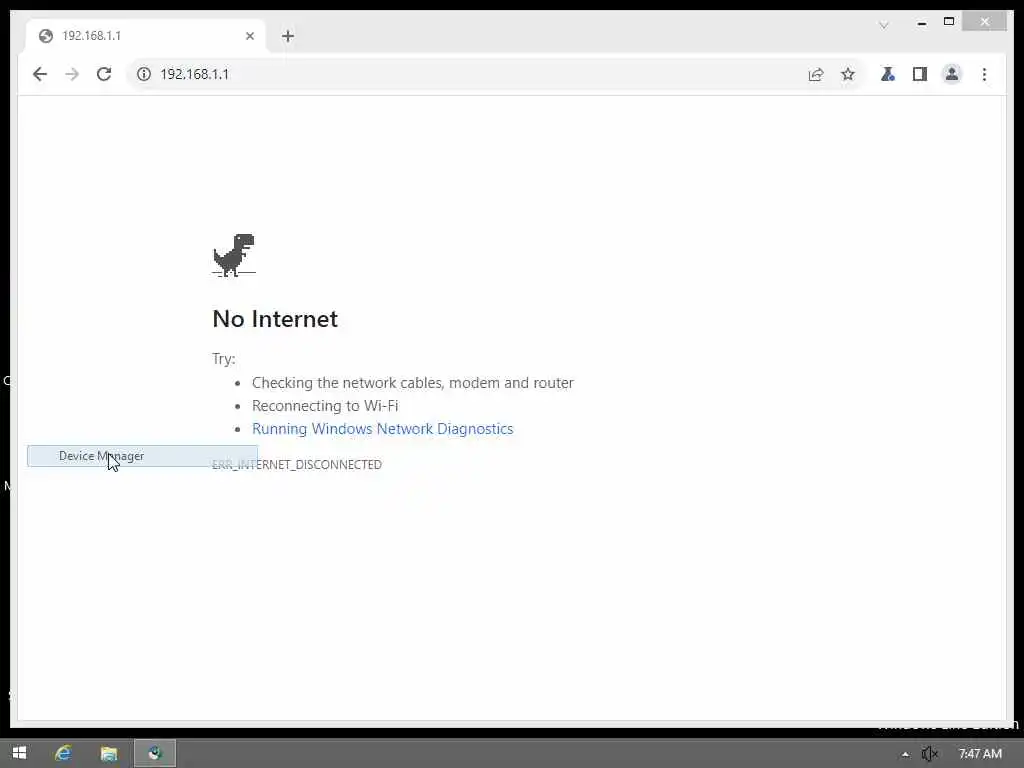Image resolution: width=1024 pixels, height=768 pixels.
Task: Open the user profile avatar
Action: click(952, 74)
